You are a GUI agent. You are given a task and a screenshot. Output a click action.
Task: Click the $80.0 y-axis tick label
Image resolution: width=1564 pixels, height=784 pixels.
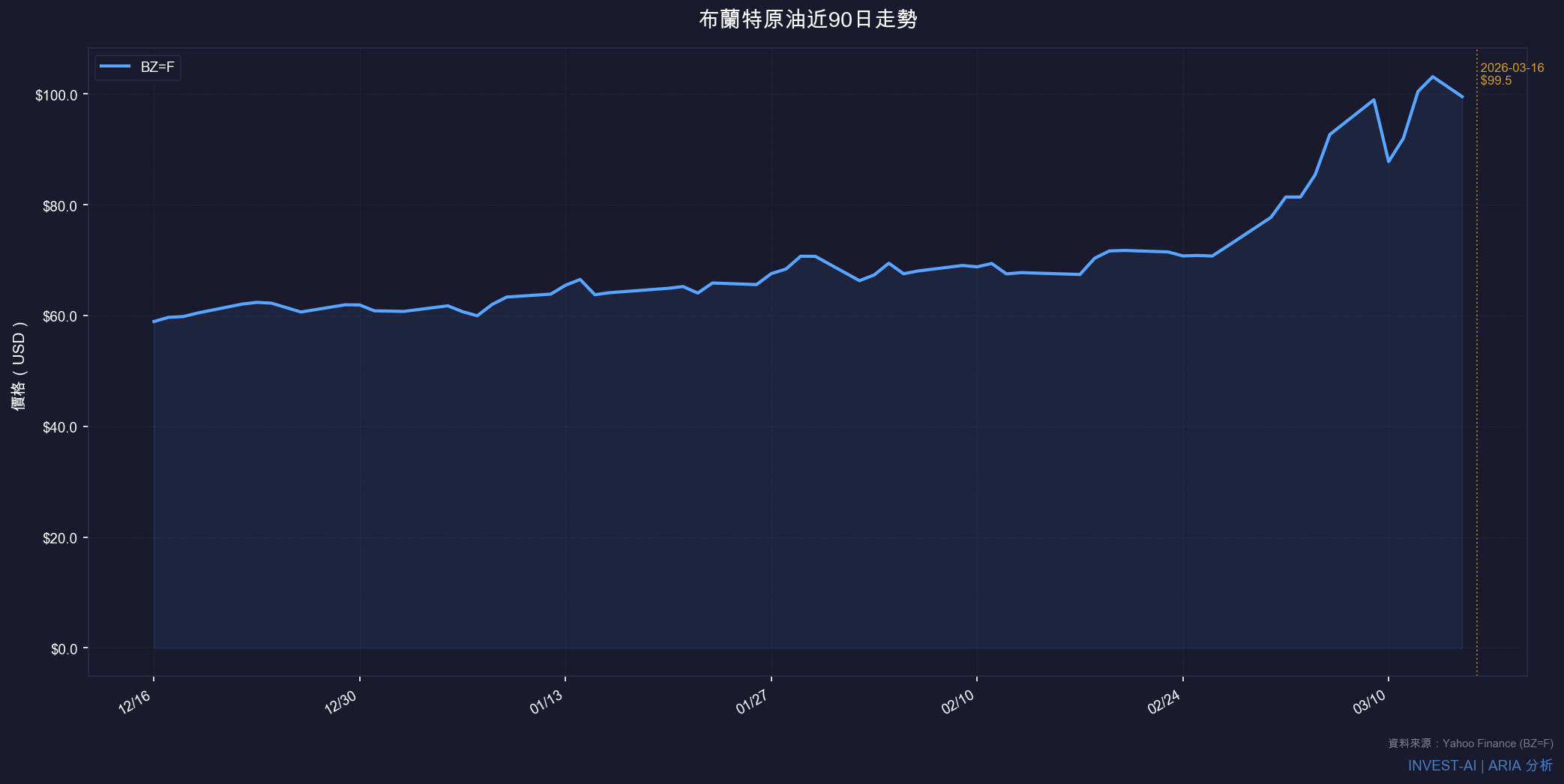(60, 206)
